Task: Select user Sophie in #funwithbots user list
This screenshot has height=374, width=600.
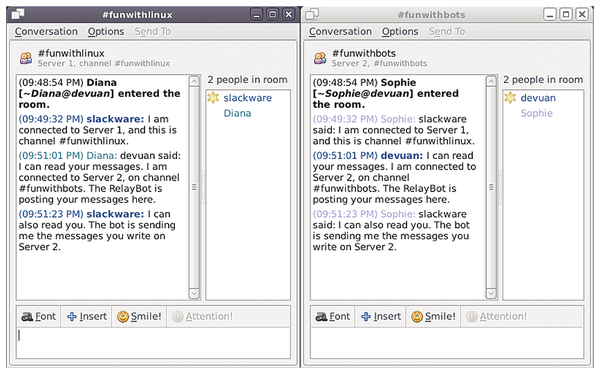Action: [536, 113]
